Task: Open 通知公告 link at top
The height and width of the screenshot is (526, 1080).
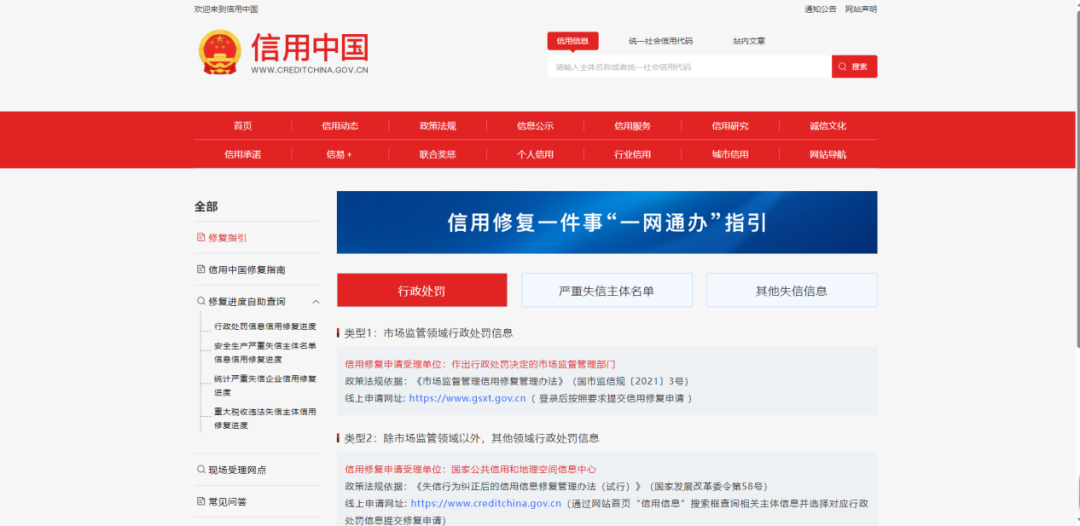Action: point(820,9)
